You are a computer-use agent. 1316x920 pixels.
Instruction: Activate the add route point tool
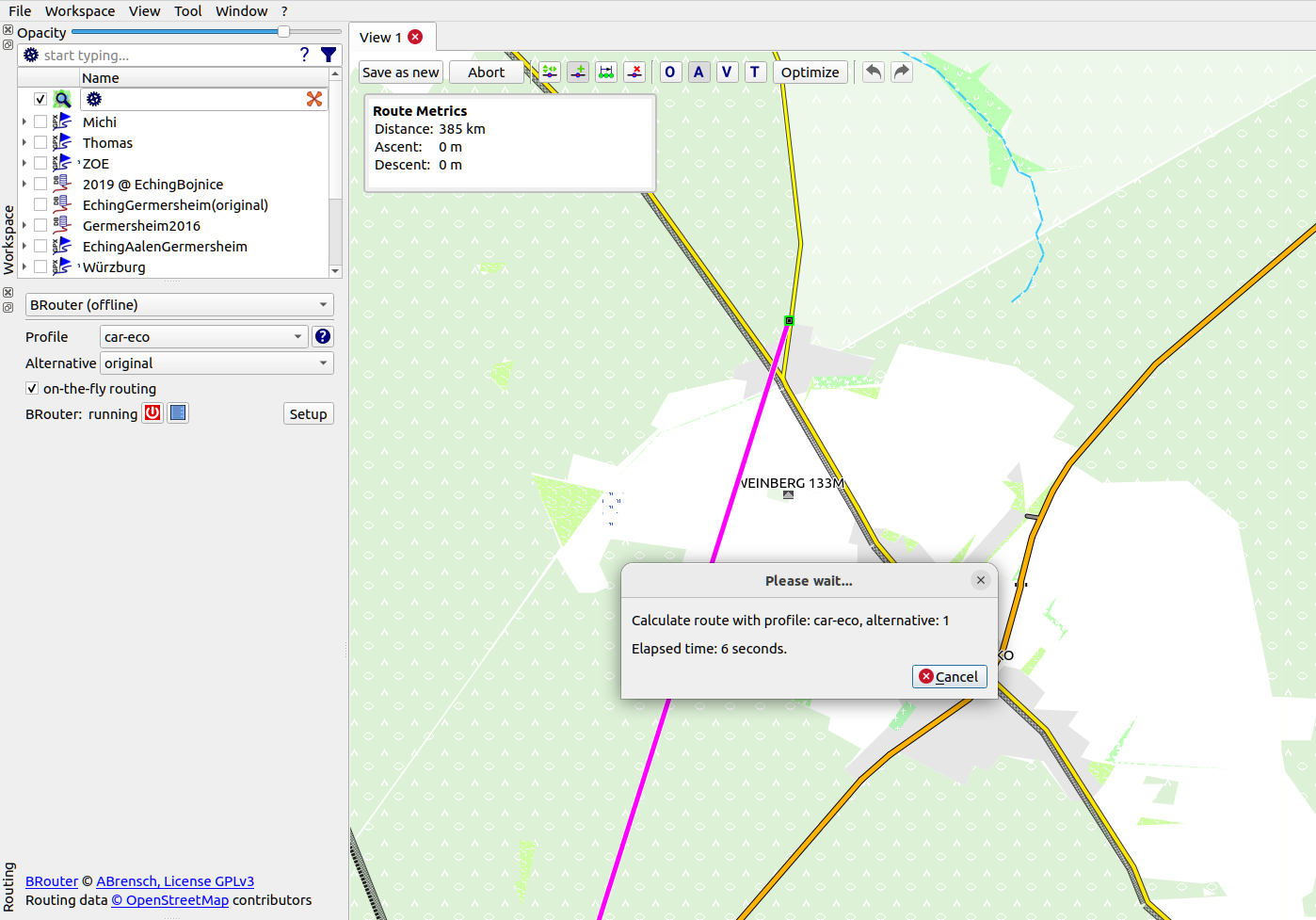click(577, 72)
